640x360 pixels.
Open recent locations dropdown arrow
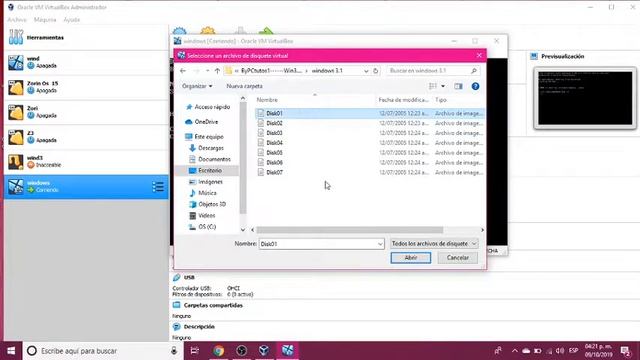coord(207,71)
